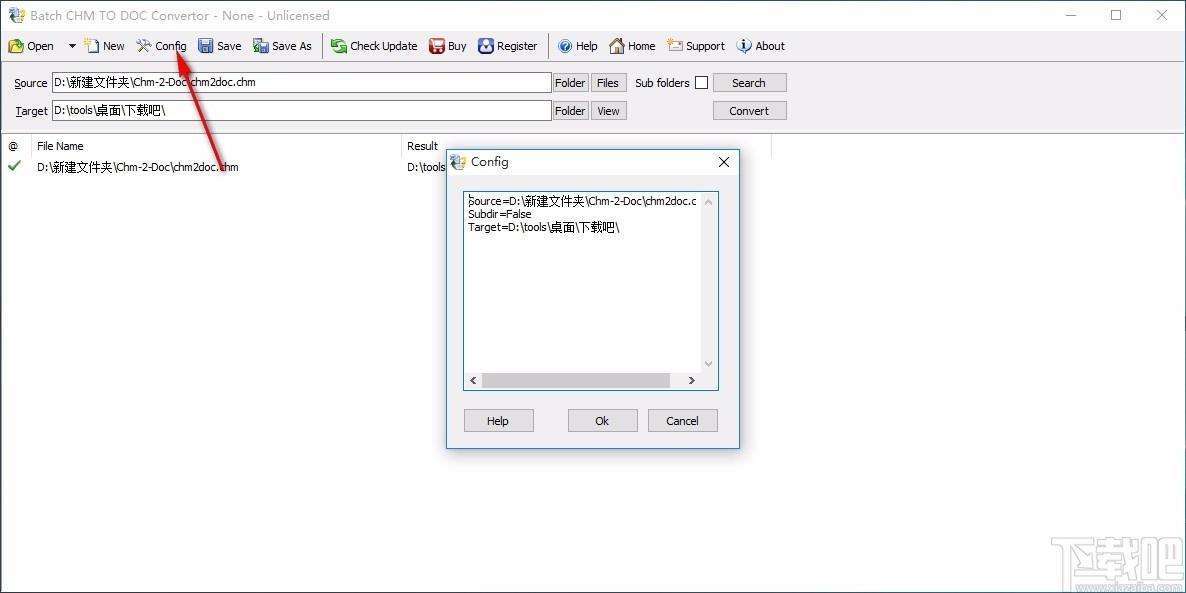1186x593 pixels.
Task: Open the Config tool in toolbar
Action: pos(161,46)
